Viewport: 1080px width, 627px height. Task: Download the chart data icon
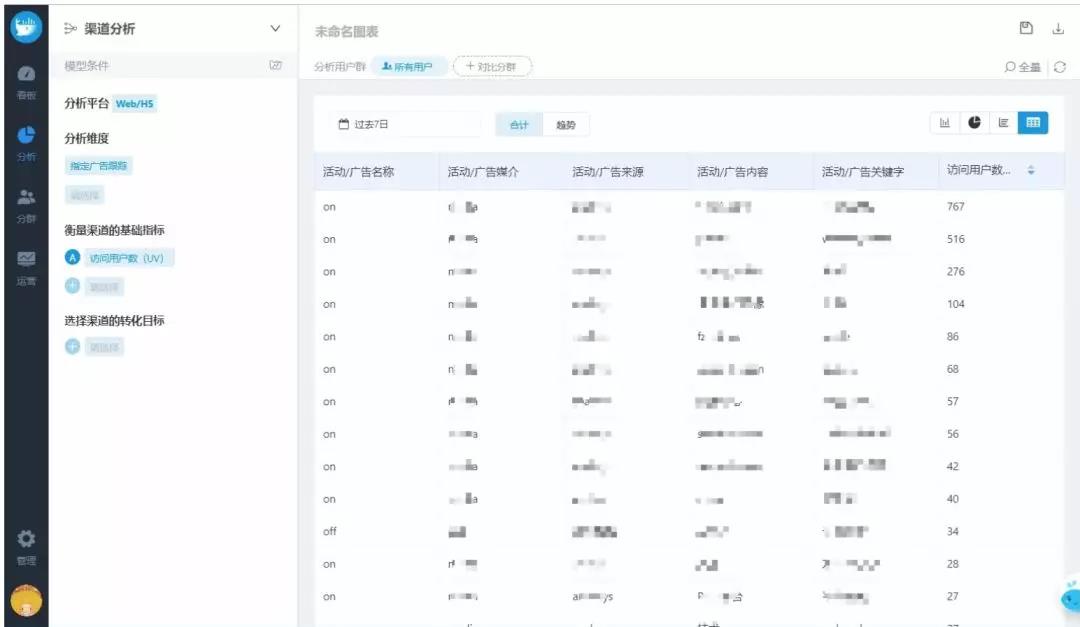pos(1058,28)
